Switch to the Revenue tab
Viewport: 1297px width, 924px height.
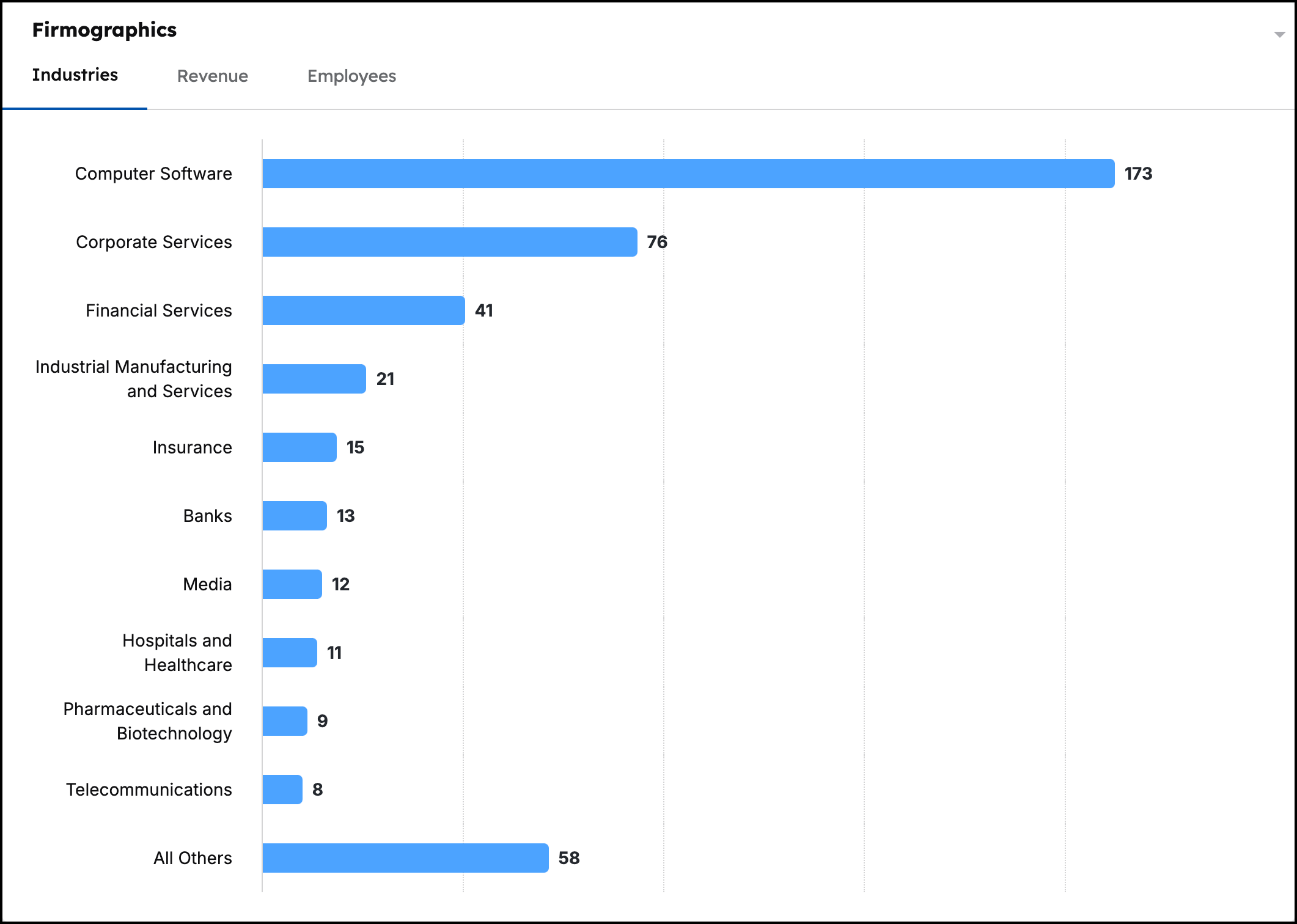point(212,76)
